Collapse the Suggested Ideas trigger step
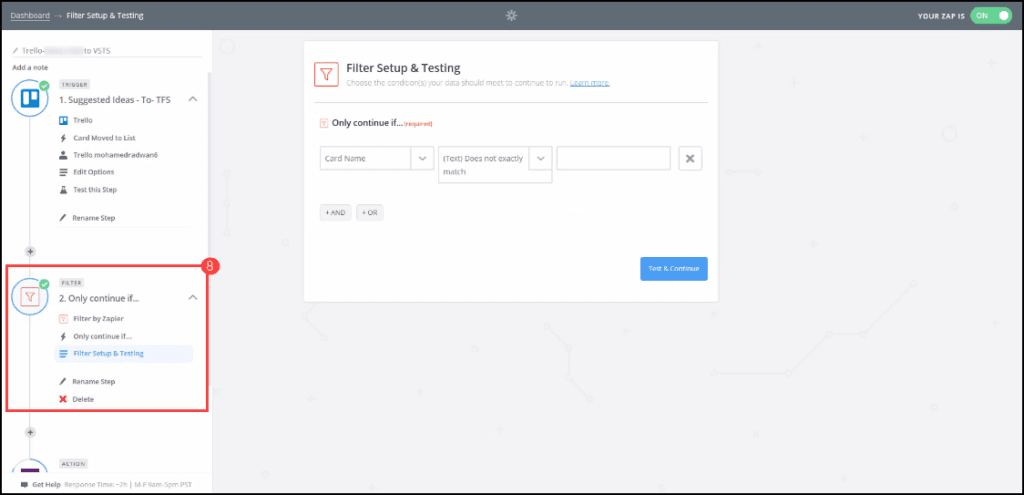This screenshot has width=1024, height=495. tap(193, 99)
